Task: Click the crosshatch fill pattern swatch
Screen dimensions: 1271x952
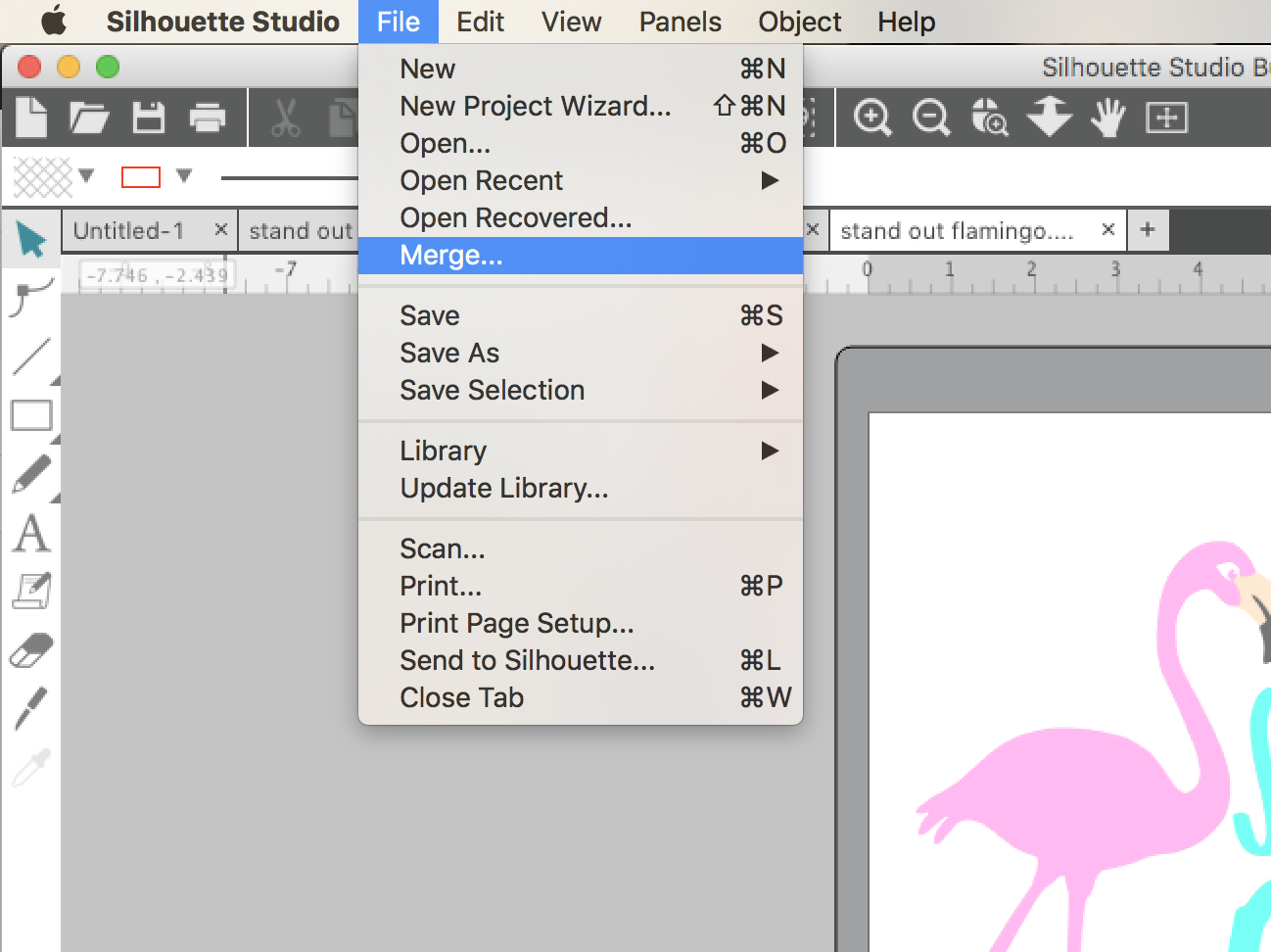Action: (43, 176)
